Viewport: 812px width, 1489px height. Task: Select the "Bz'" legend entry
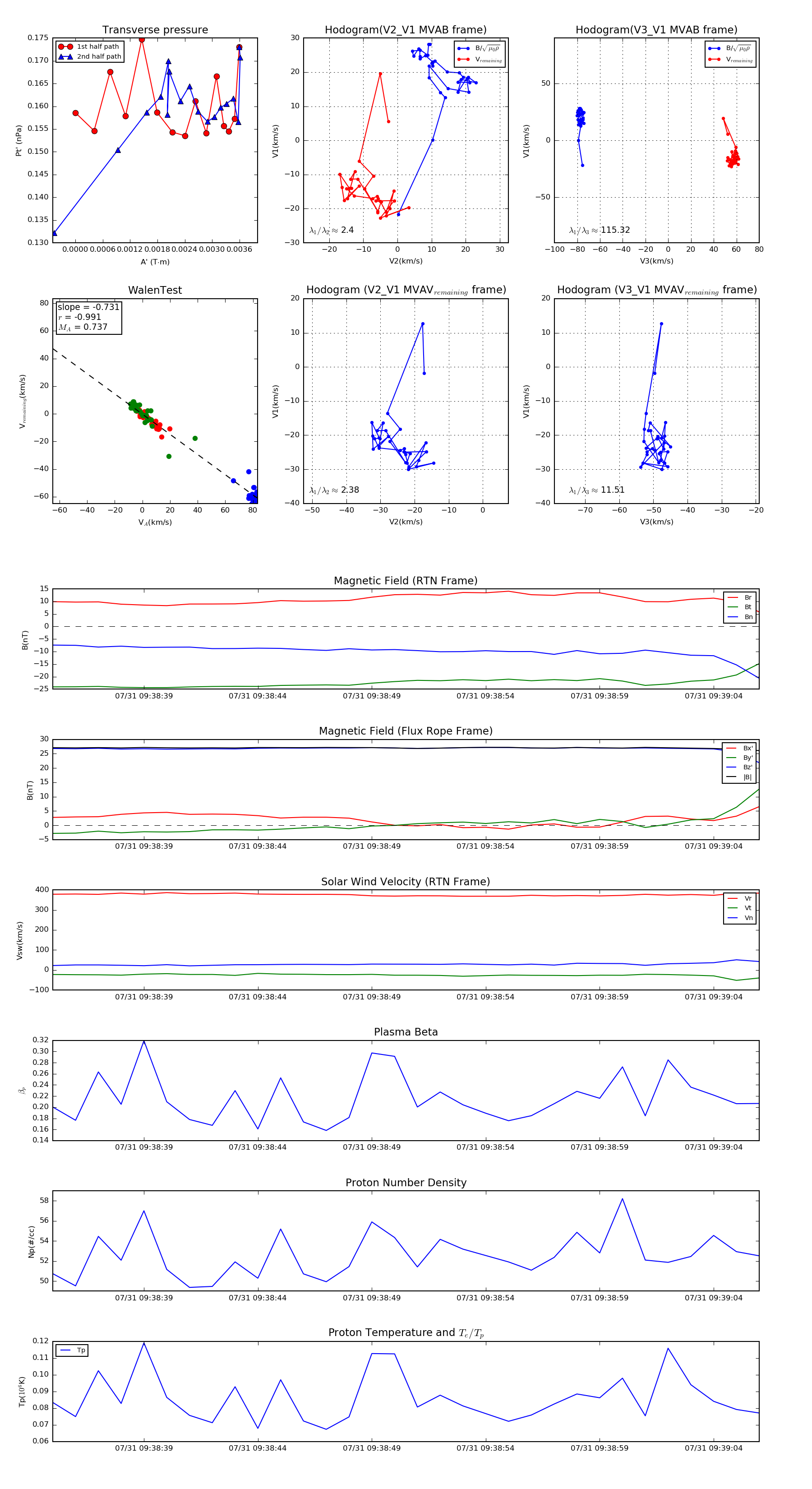(x=740, y=767)
